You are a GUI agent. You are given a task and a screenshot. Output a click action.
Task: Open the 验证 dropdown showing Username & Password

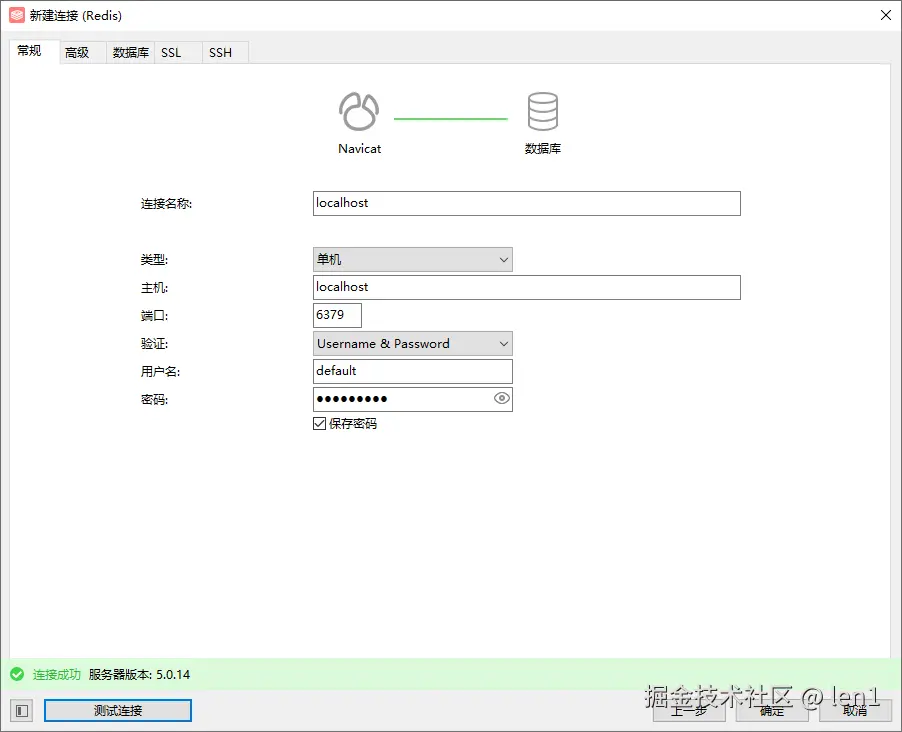click(412, 344)
